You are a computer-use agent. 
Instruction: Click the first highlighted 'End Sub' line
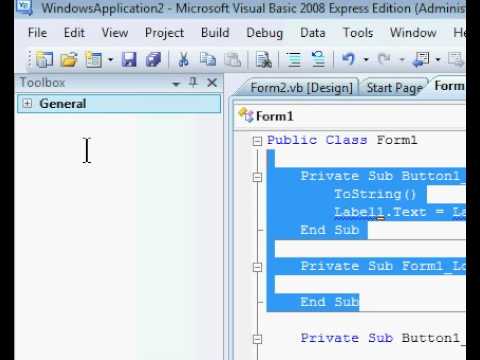tap(330, 230)
